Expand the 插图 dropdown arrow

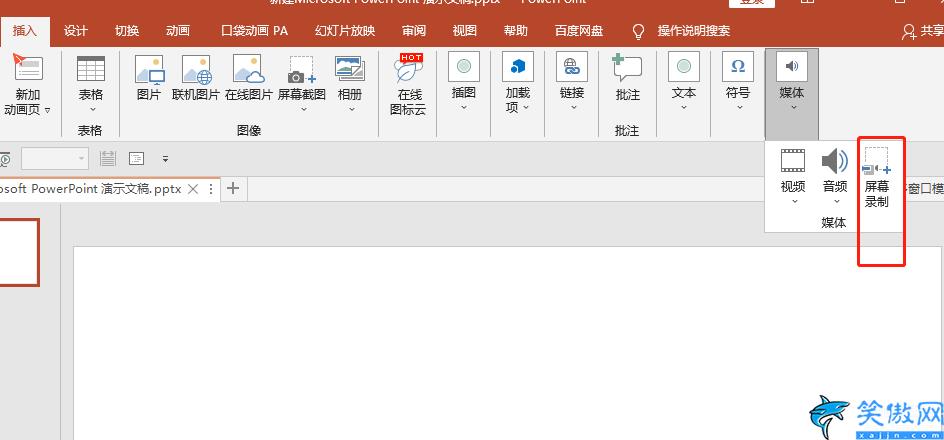pos(464,108)
